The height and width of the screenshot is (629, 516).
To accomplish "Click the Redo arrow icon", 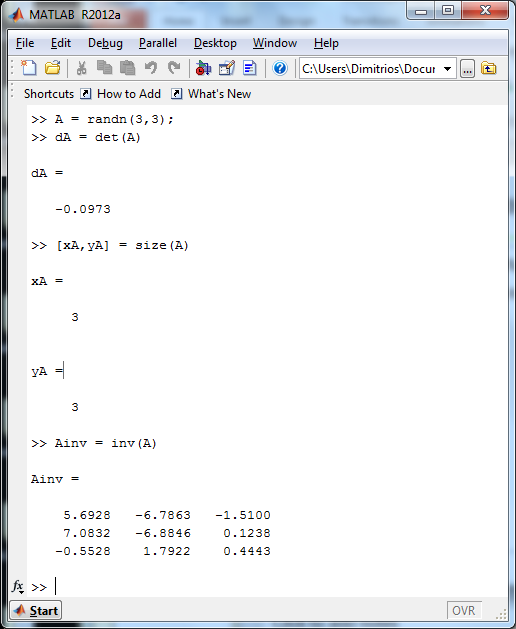I will pyautogui.click(x=174, y=68).
